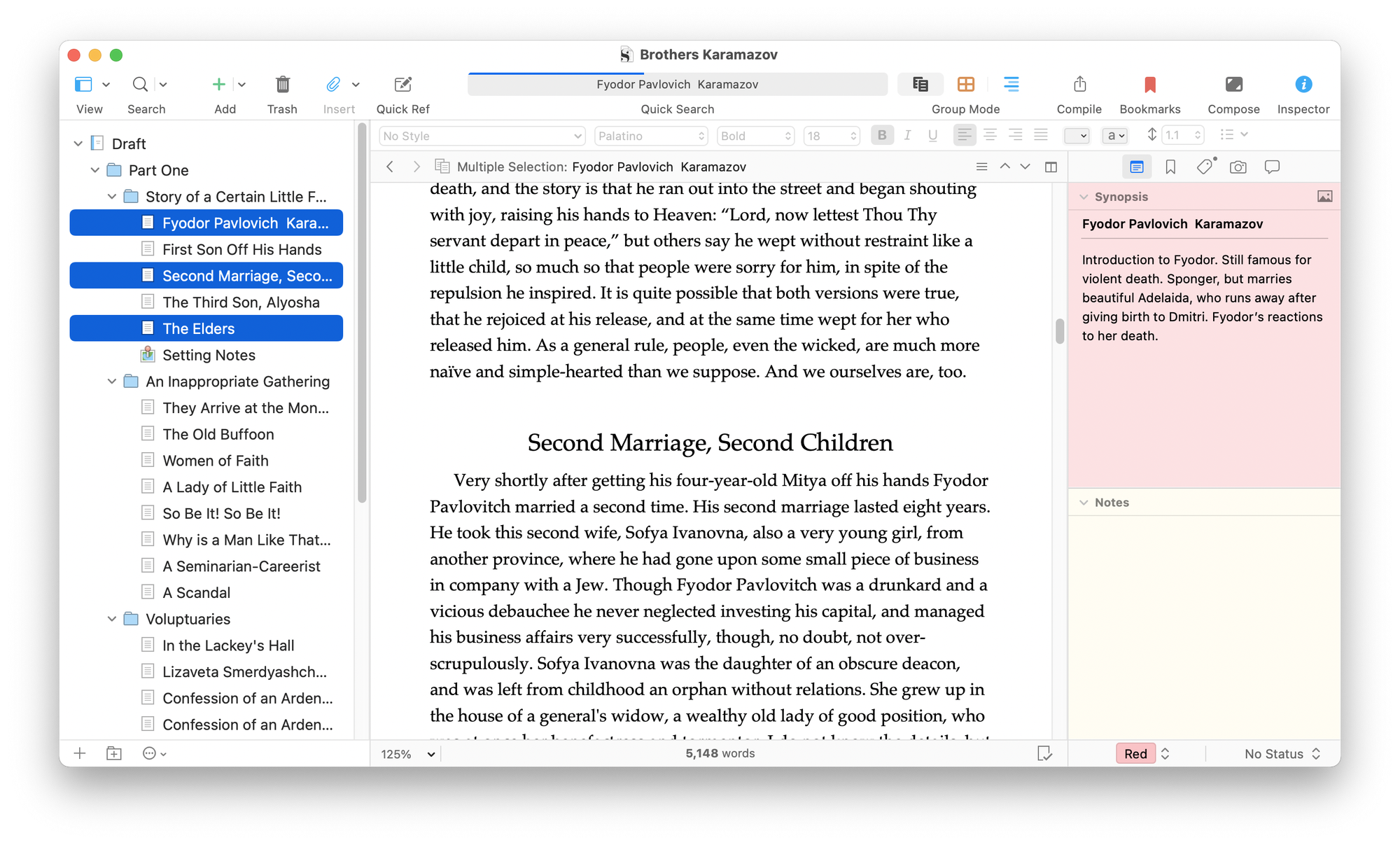Show the Comments inspector tab icon

point(1272,167)
